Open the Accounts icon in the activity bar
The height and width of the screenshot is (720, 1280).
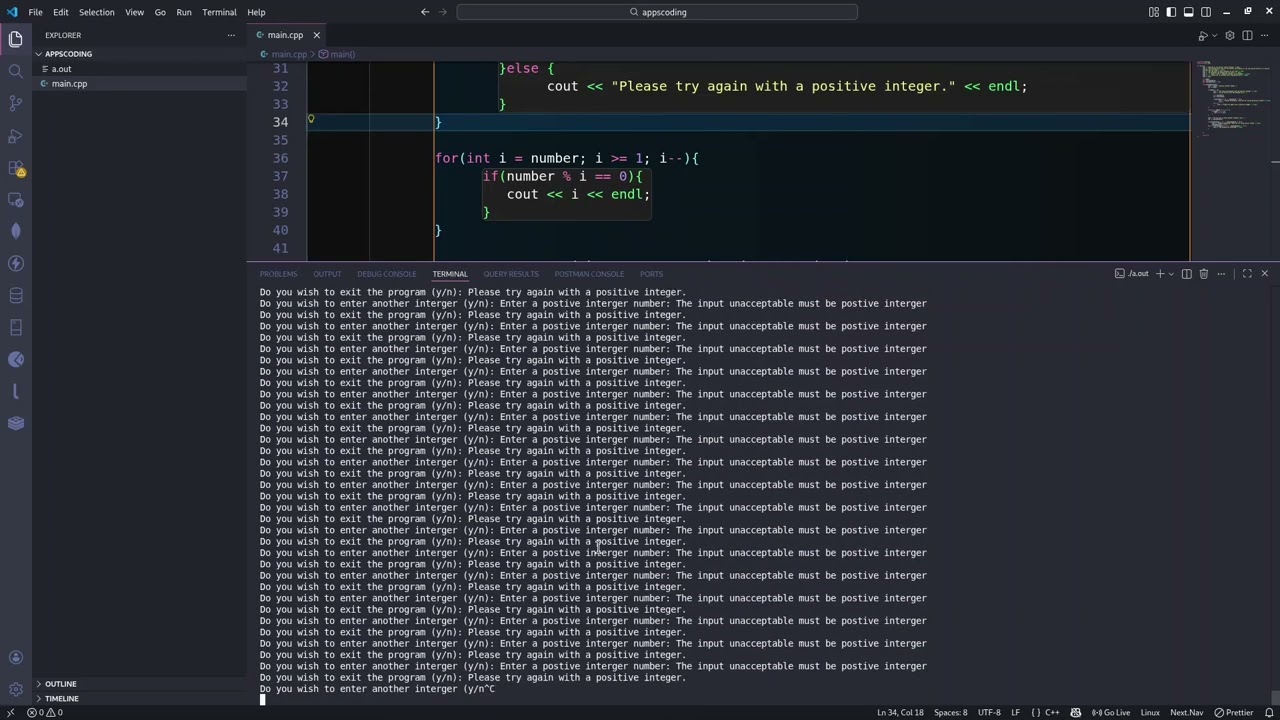tap(15, 657)
